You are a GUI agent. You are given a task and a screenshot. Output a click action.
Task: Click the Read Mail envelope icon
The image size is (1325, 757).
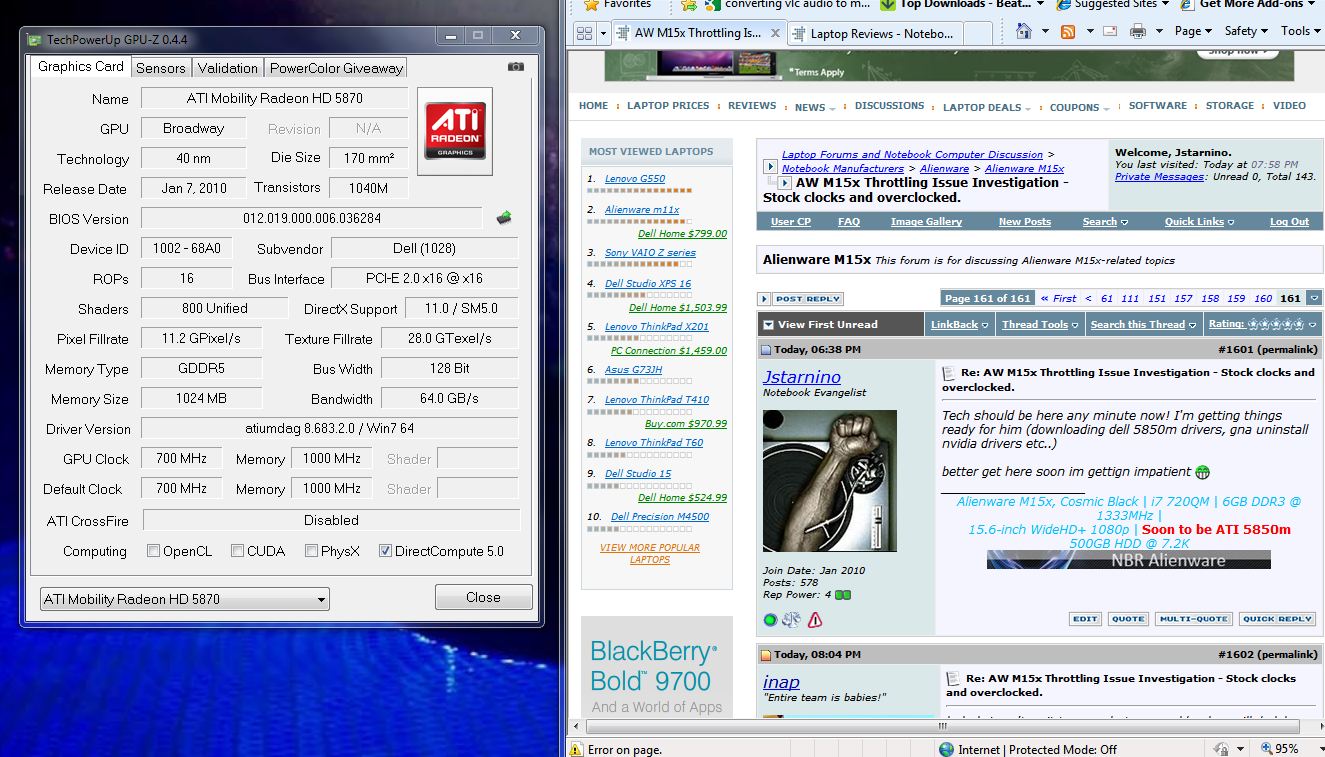(1109, 32)
